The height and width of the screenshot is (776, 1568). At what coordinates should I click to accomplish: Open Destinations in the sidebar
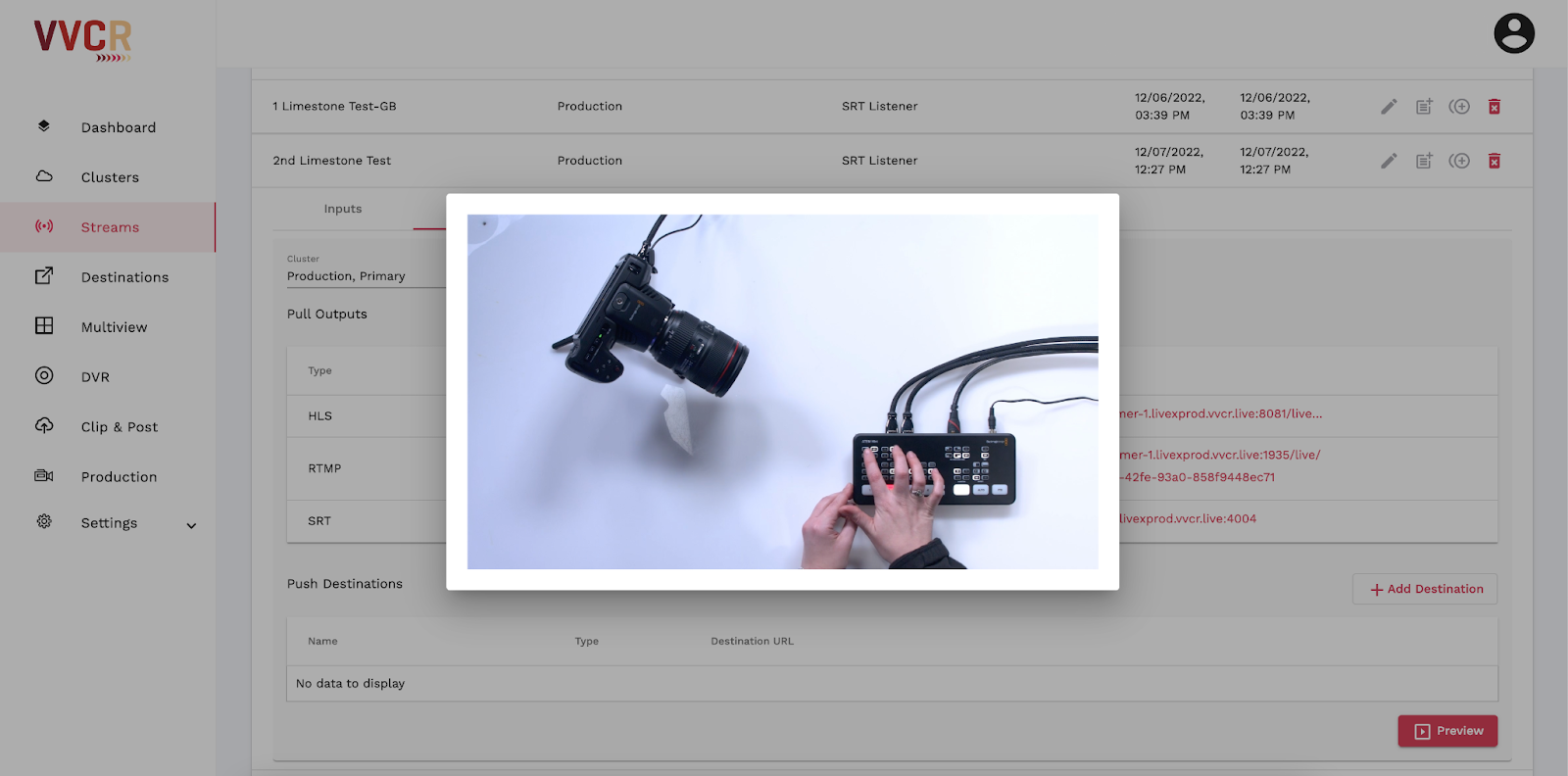(124, 277)
